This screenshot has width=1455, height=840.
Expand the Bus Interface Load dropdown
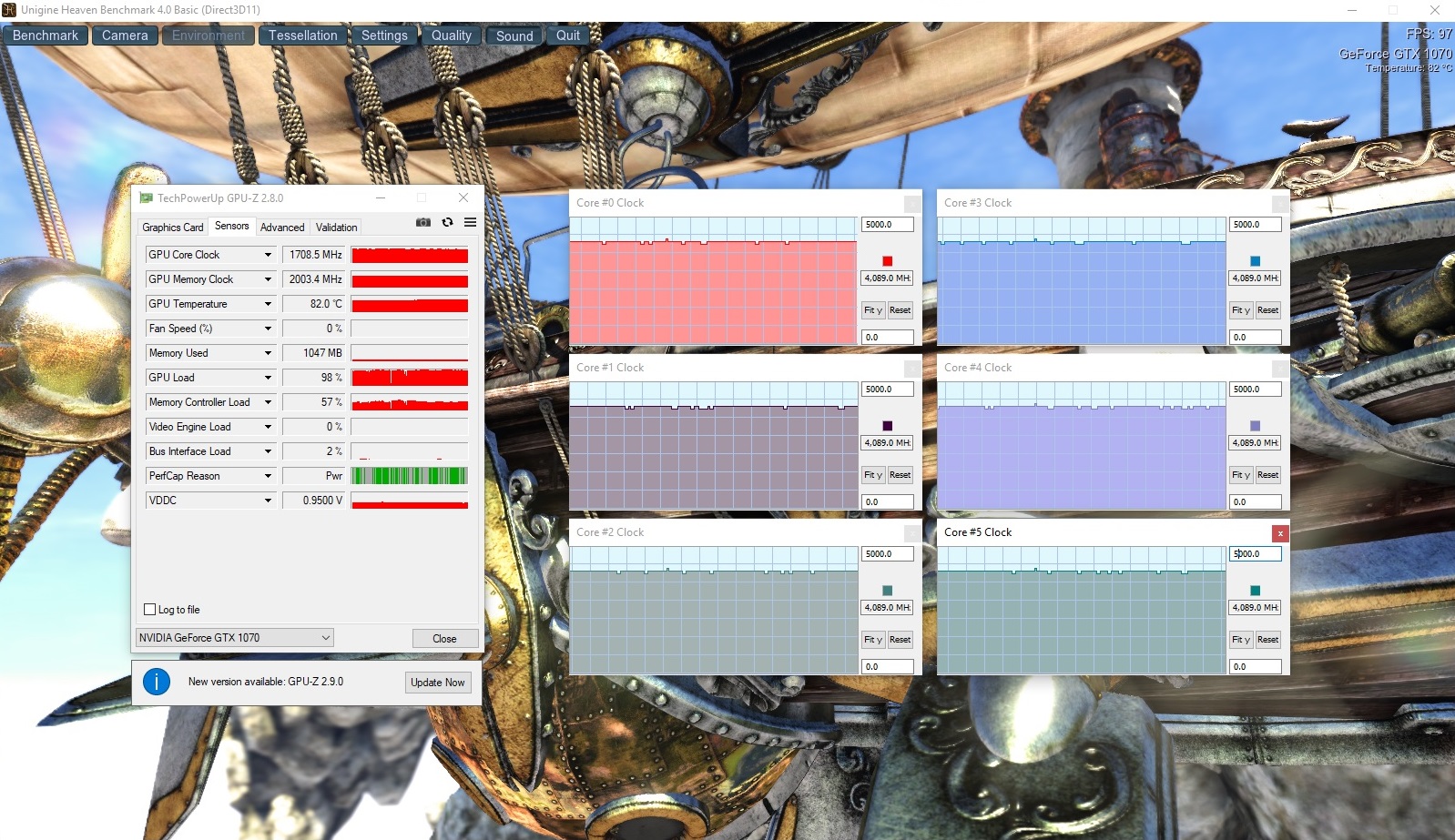click(x=268, y=451)
